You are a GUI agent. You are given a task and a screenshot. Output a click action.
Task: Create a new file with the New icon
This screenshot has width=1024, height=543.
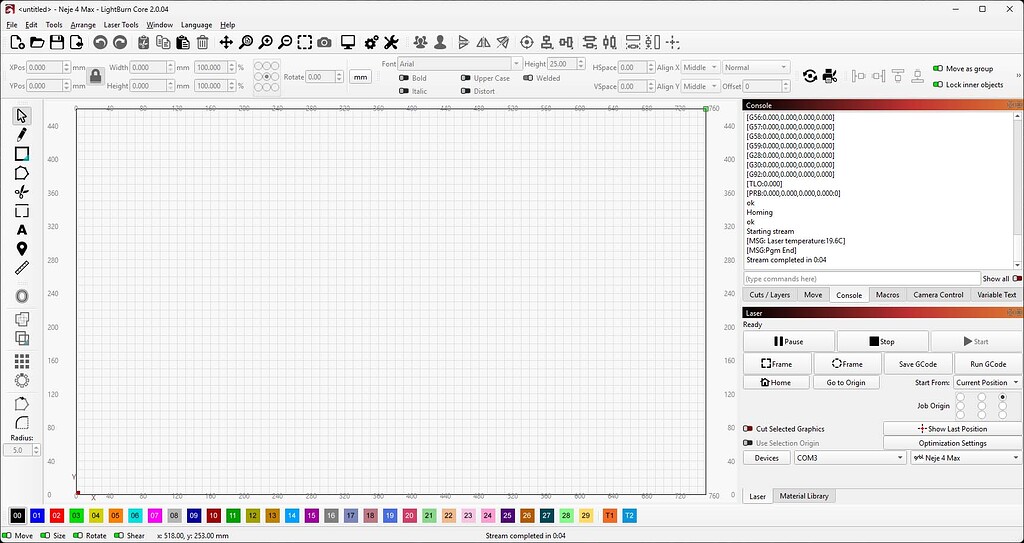point(18,42)
